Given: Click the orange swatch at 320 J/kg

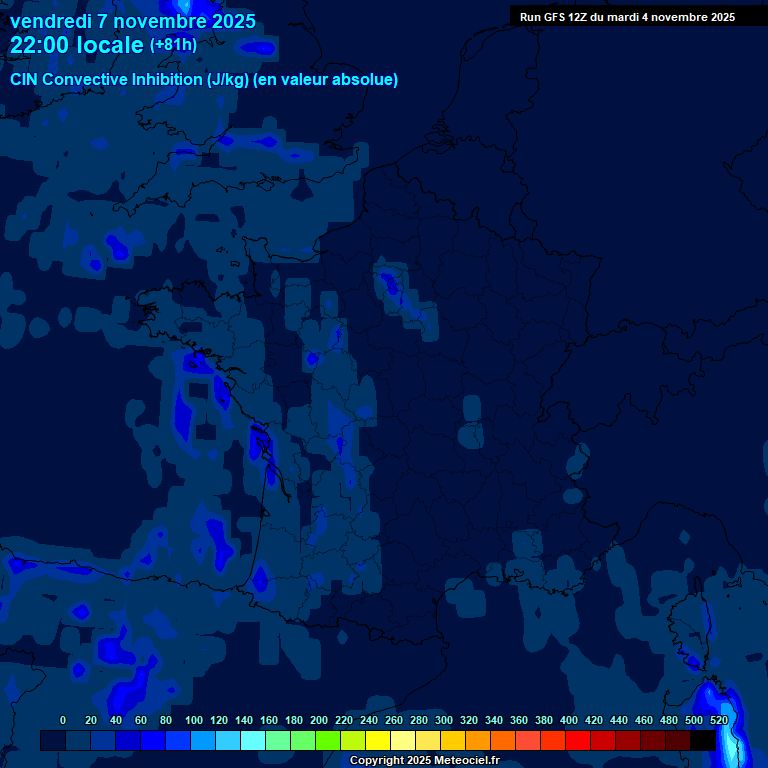Looking at the screenshot, I should pyautogui.click(x=478, y=741).
